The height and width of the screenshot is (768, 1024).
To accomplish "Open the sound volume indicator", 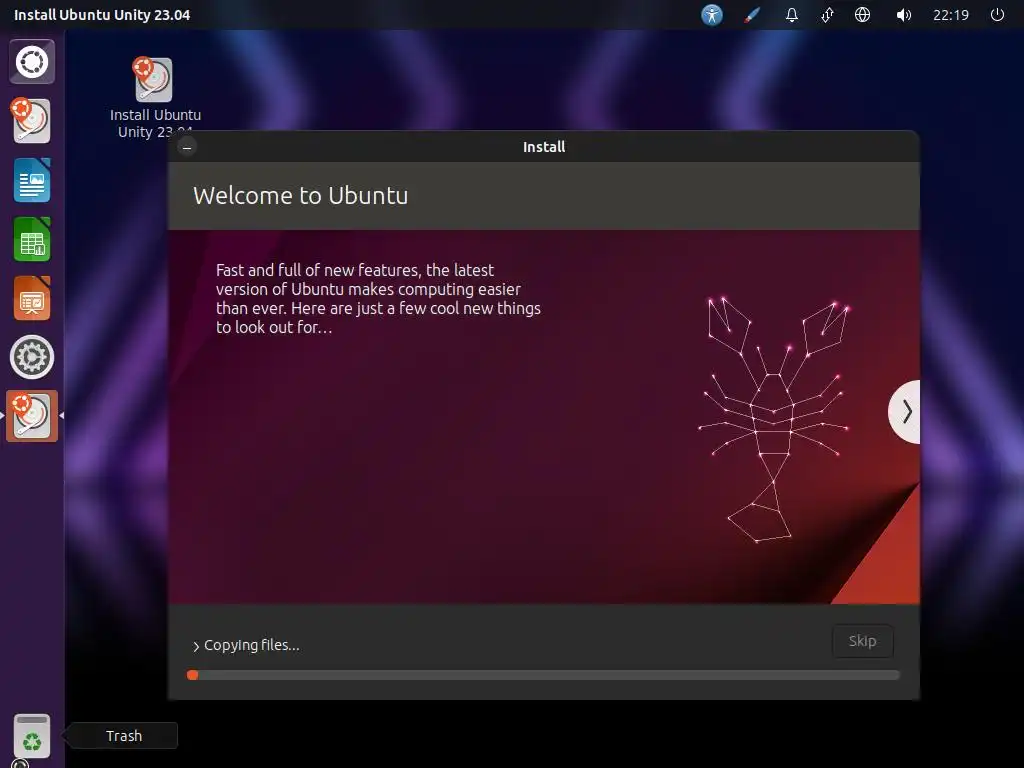I will (x=903, y=14).
